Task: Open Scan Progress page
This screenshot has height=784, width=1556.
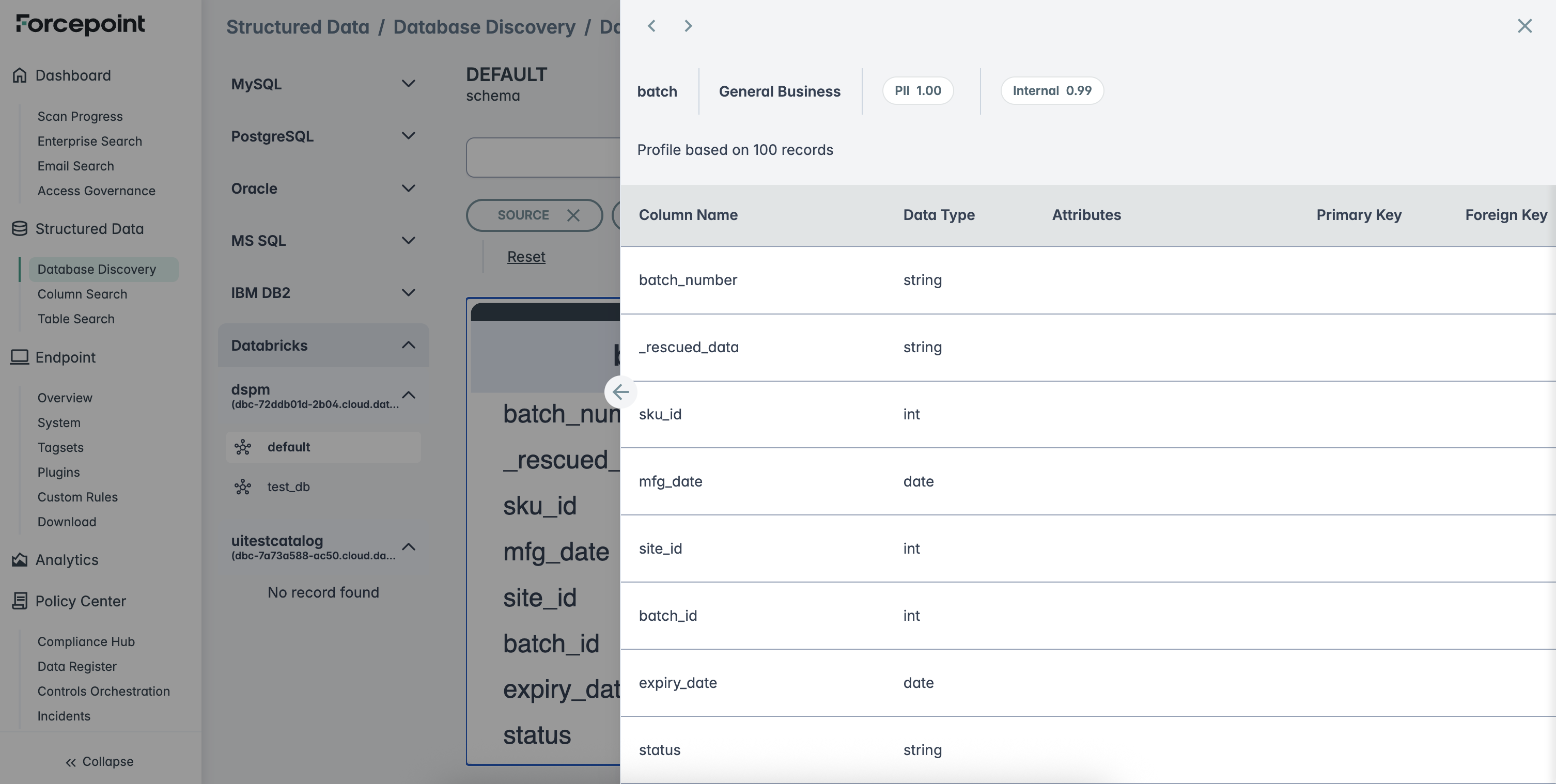Action: tap(80, 117)
